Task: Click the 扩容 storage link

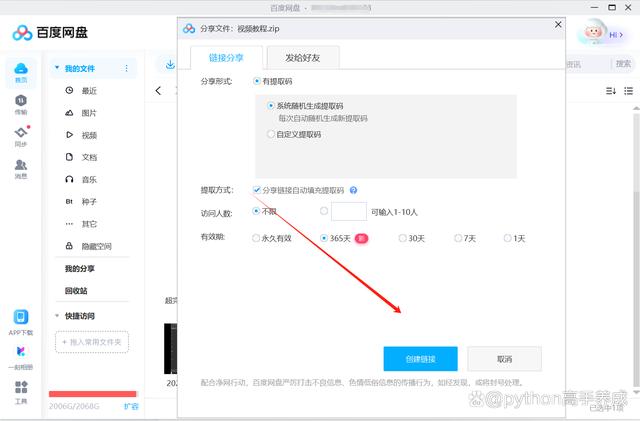Action: tap(131, 406)
